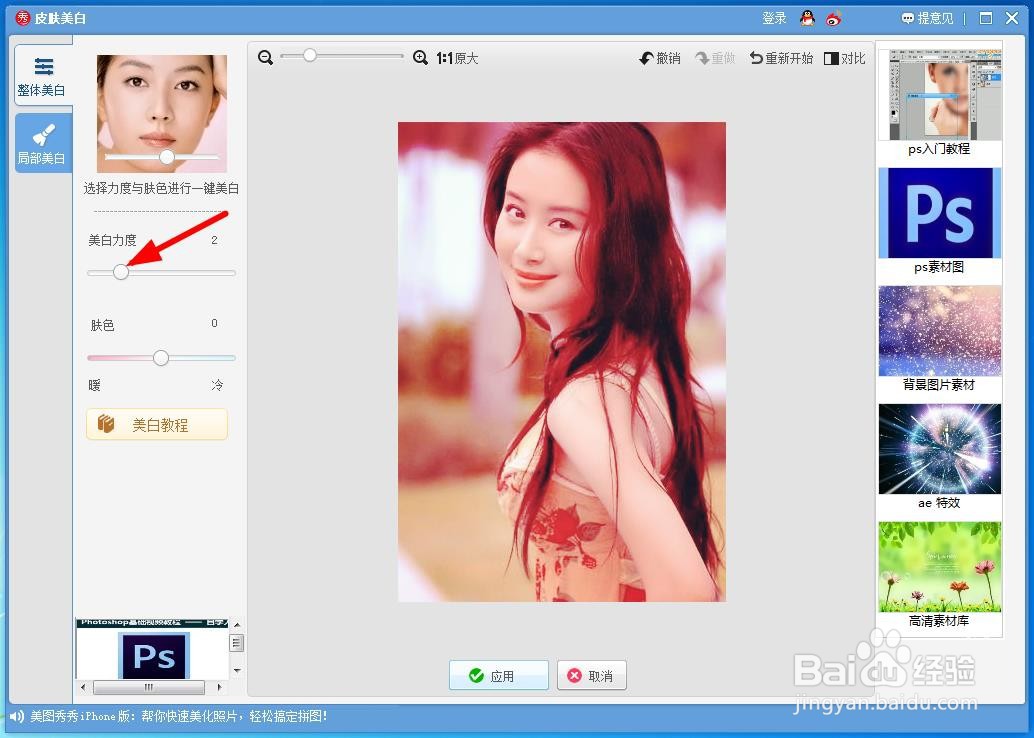This screenshot has width=1034, height=738.
Task: Click the 美图秀秀 app logo icon
Action: pyautogui.click(x=23, y=18)
